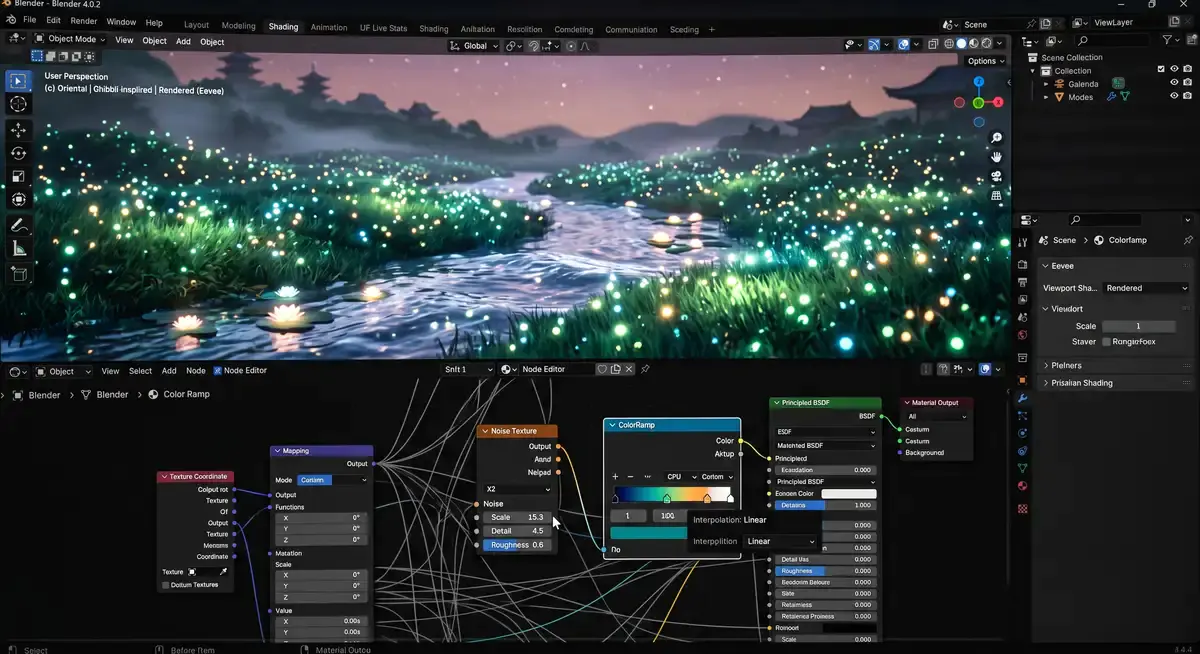Open the File menu
Image resolution: width=1200 pixels, height=654 pixels.
click(x=29, y=21)
